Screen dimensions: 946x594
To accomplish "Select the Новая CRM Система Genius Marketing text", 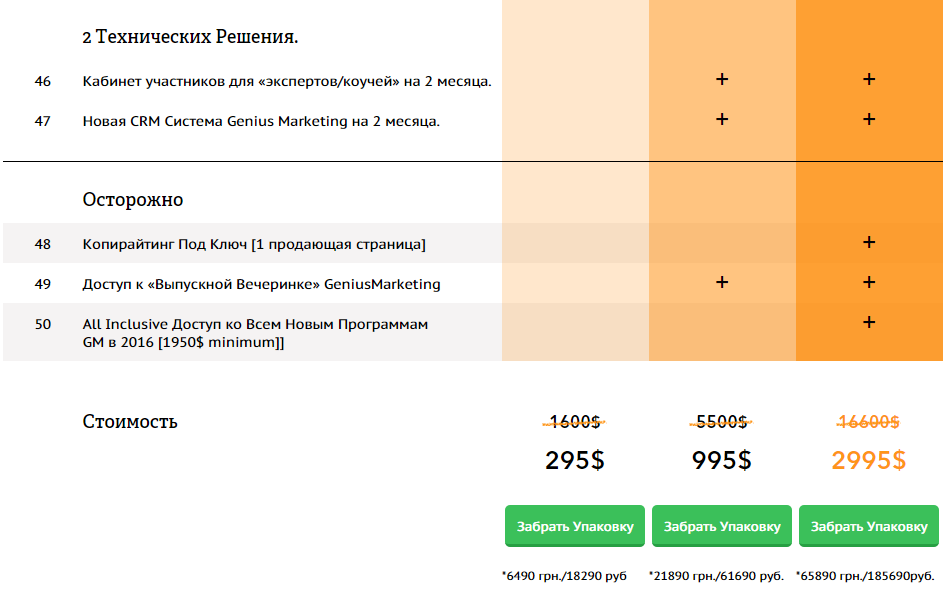I will (x=261, y=121).
